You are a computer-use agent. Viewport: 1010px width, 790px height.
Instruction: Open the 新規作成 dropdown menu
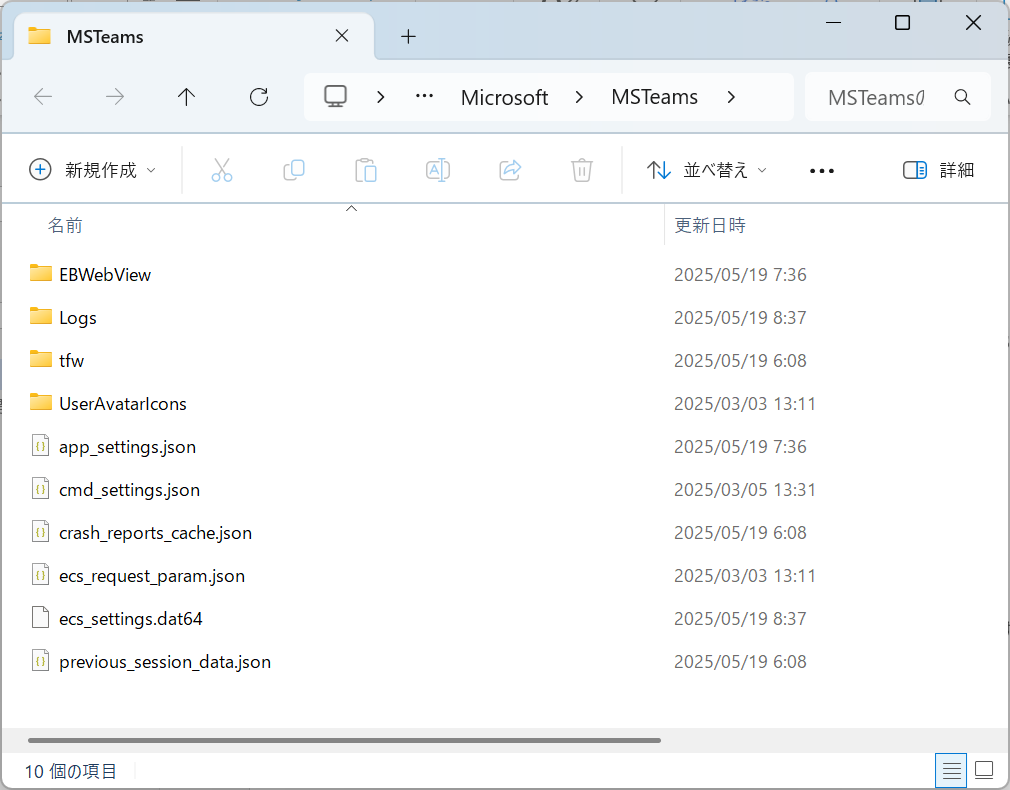tap(93, 170)
